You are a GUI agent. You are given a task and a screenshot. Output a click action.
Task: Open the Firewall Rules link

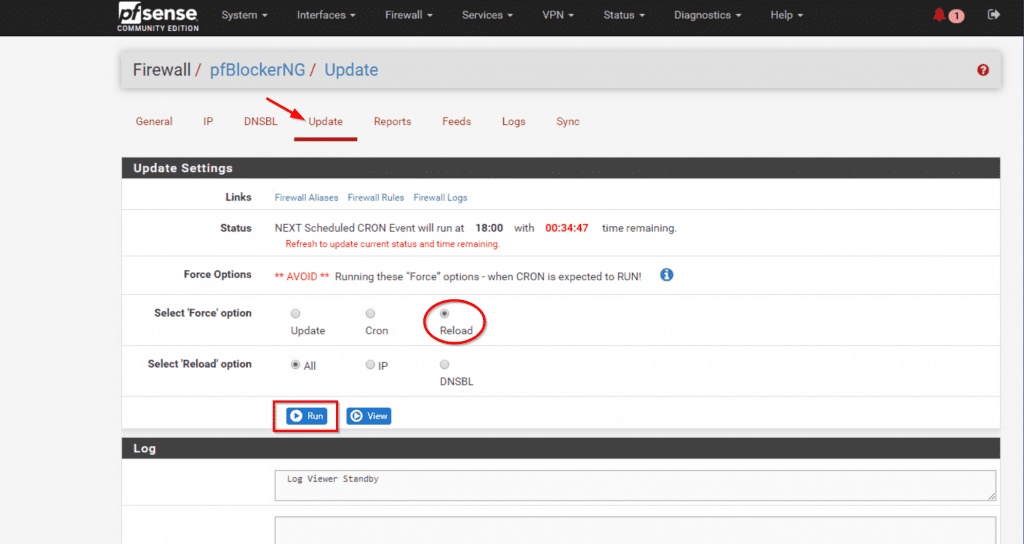click(376, 197)
